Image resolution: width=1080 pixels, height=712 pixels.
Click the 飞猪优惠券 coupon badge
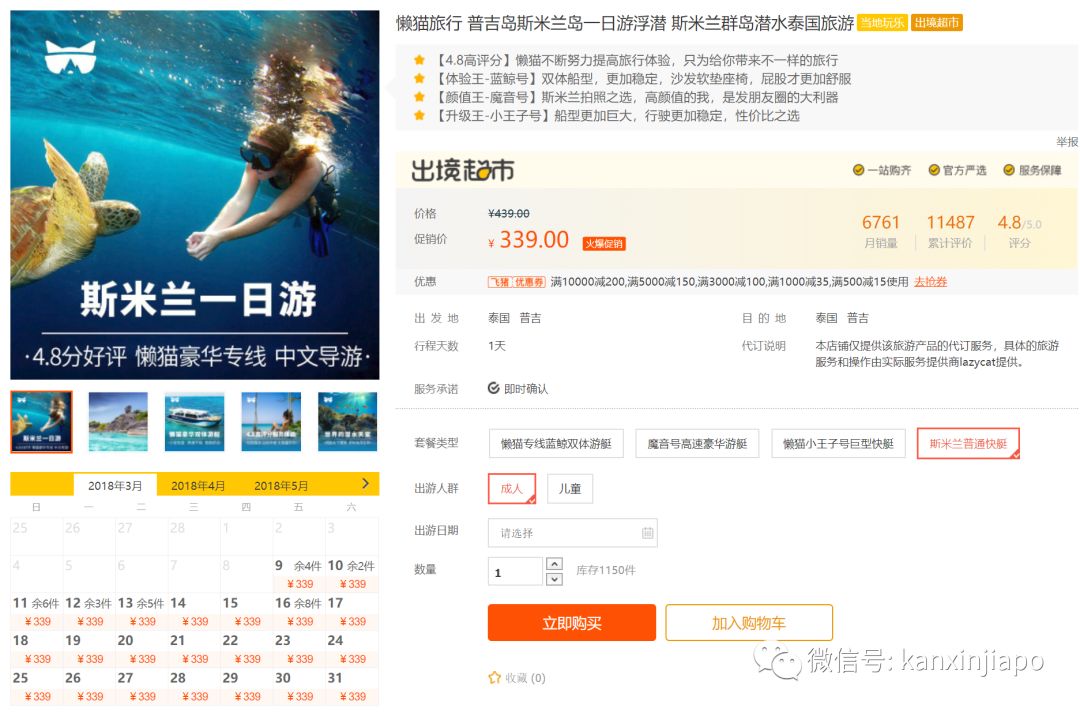point(516,282)
